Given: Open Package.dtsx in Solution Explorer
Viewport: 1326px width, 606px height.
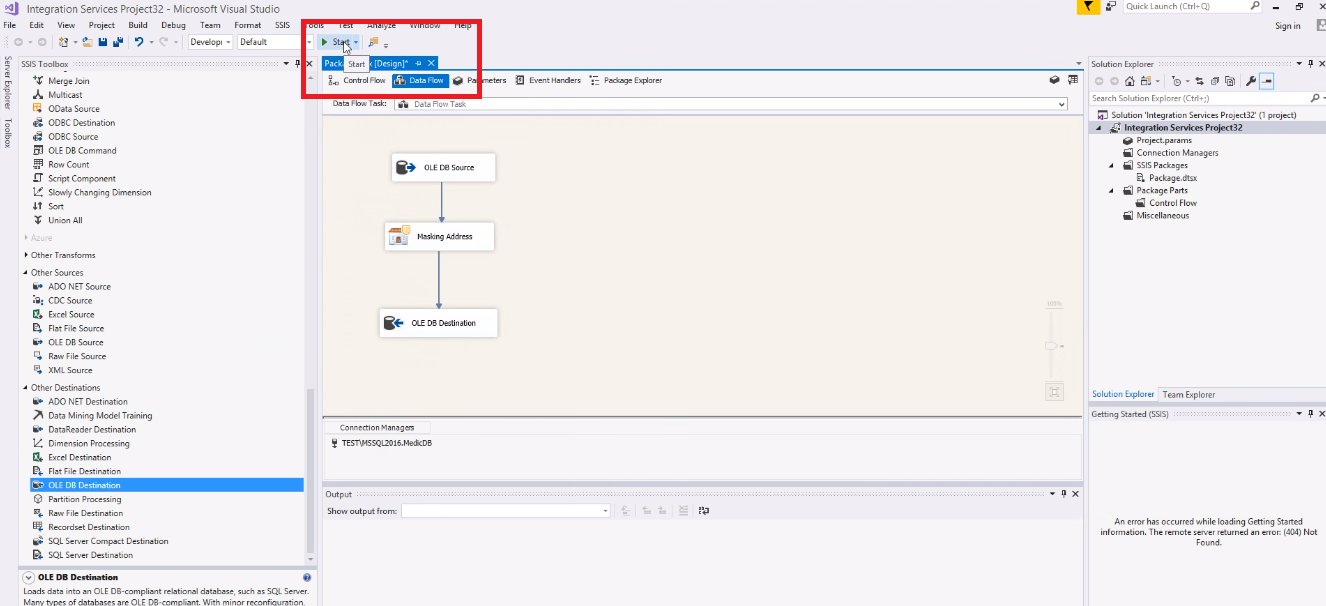Looking at the screenshot, I should (1172, 178).
